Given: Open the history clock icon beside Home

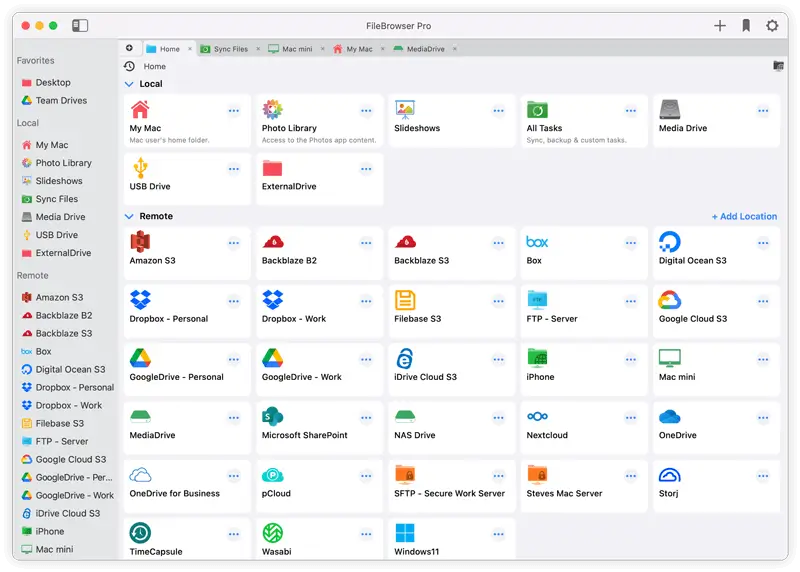Looking at the screenshot, I should pyautogui.click(x=130, y=66).
